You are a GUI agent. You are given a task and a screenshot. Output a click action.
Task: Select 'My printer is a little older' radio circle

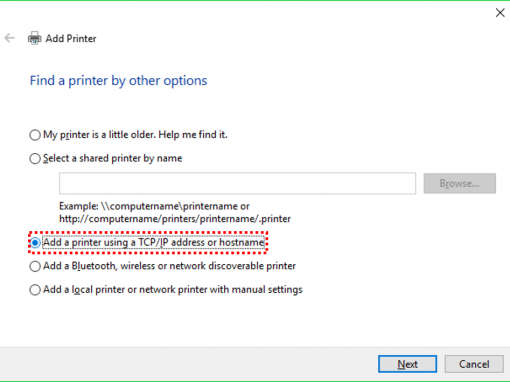click(35, 135)
